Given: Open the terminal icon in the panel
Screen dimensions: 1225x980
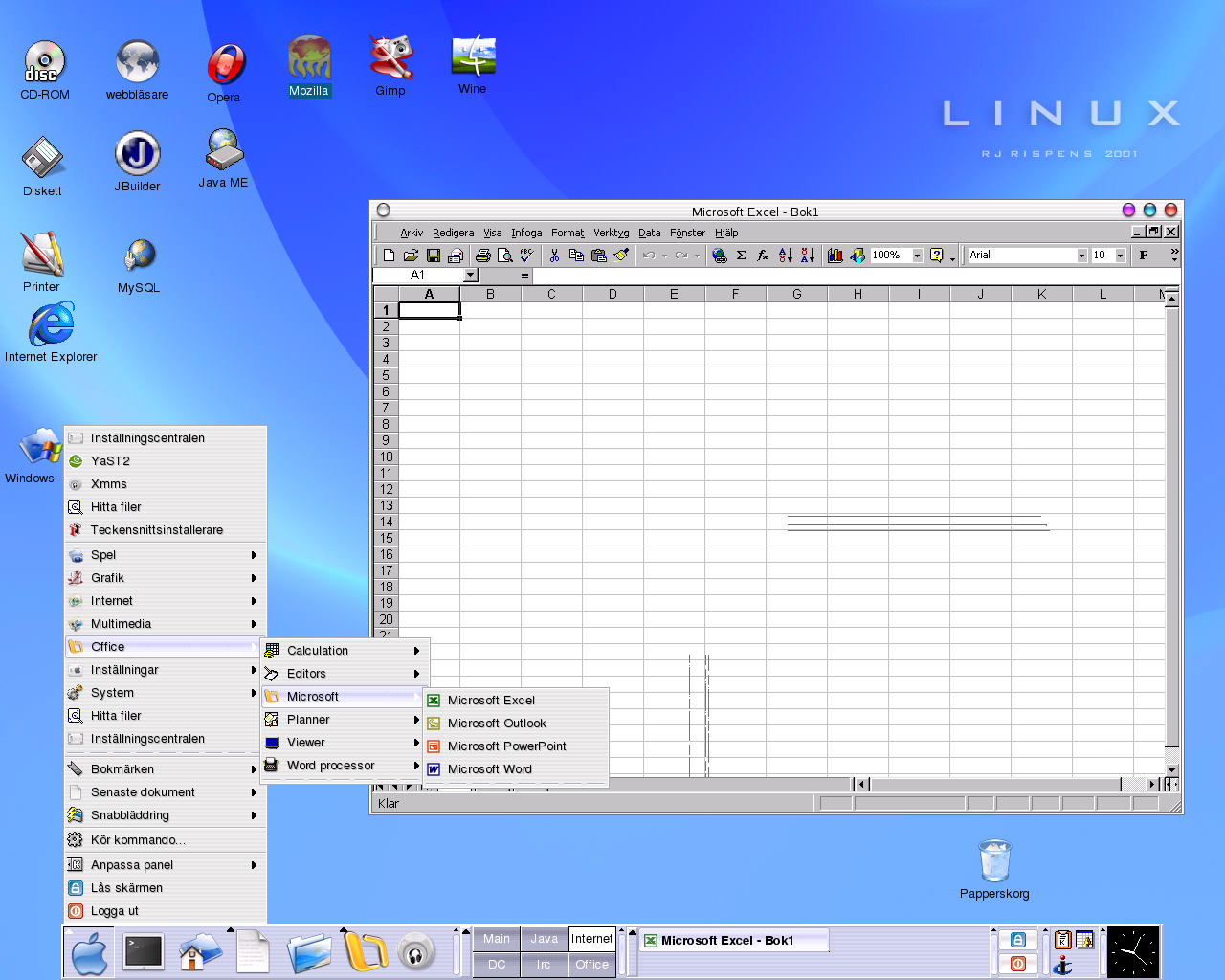Looking at the screenshot, I should [144, 952].
